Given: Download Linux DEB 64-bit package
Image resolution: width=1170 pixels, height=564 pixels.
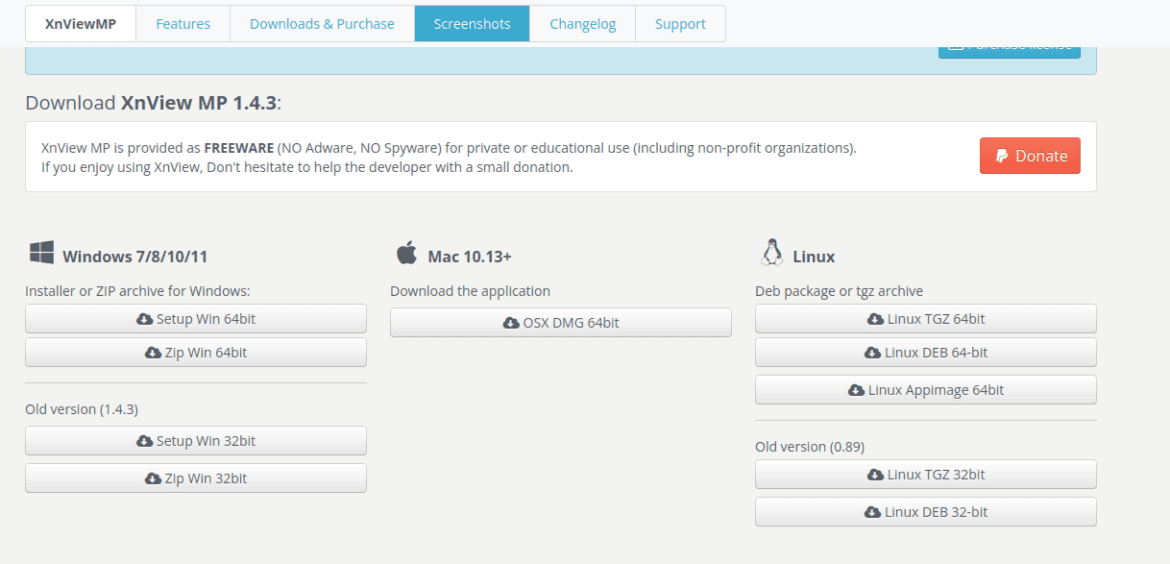Looking at the screenshot, I should pyautogui.click(x=926, y=352).
